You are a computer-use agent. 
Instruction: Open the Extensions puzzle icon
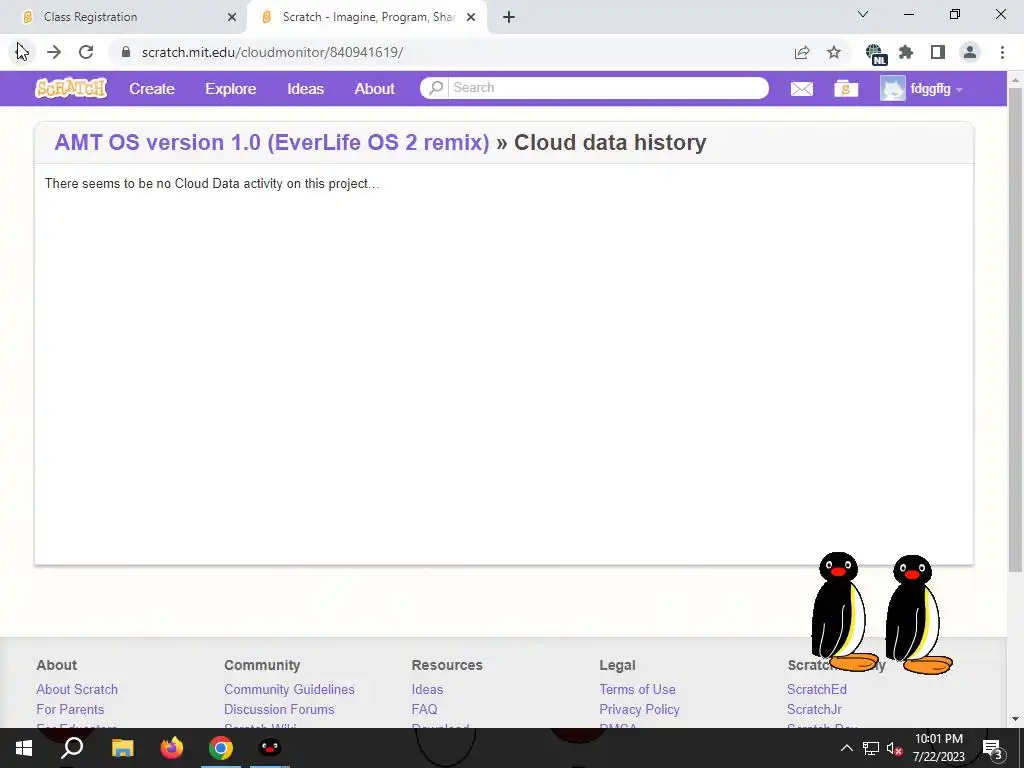(x=906, y=52)
